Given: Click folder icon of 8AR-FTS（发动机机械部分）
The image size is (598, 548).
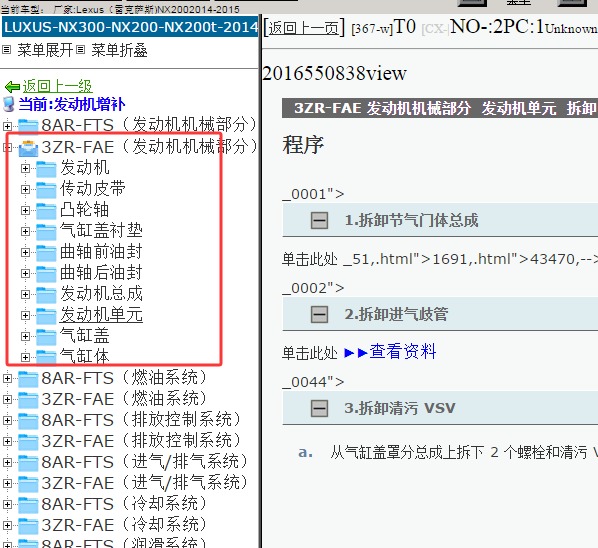Looking at the screenshot, I should [x=28, y=125].
